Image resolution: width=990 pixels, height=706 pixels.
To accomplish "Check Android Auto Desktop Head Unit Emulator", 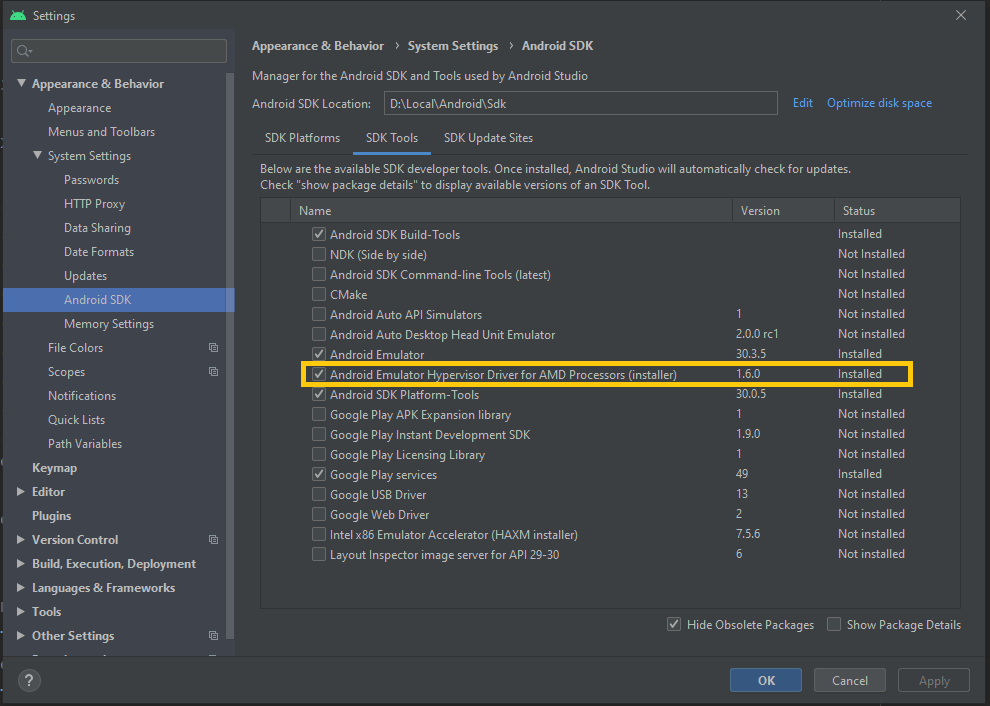I will coord(319,335).
